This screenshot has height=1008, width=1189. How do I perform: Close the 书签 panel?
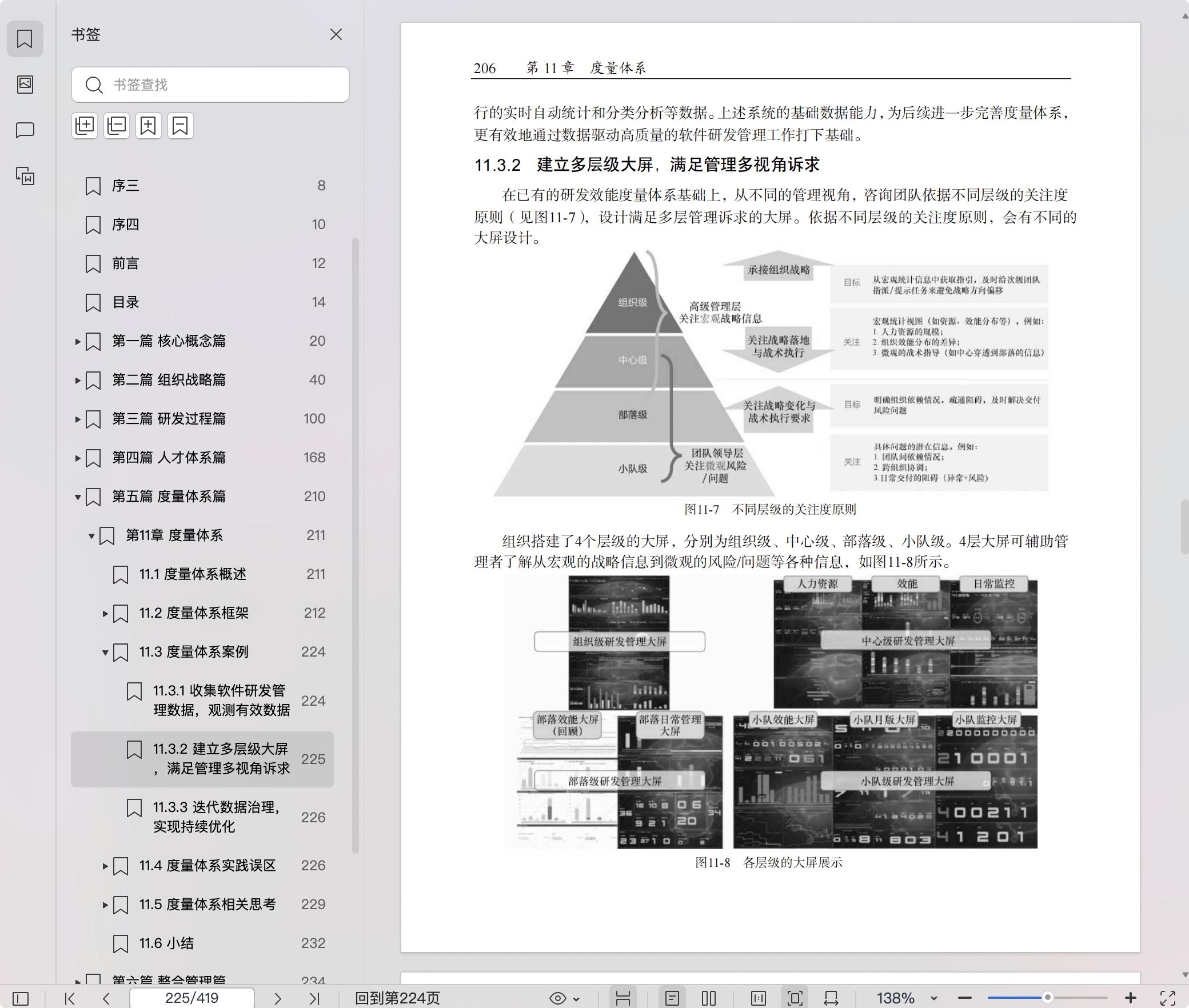click(x=336, y=35)
